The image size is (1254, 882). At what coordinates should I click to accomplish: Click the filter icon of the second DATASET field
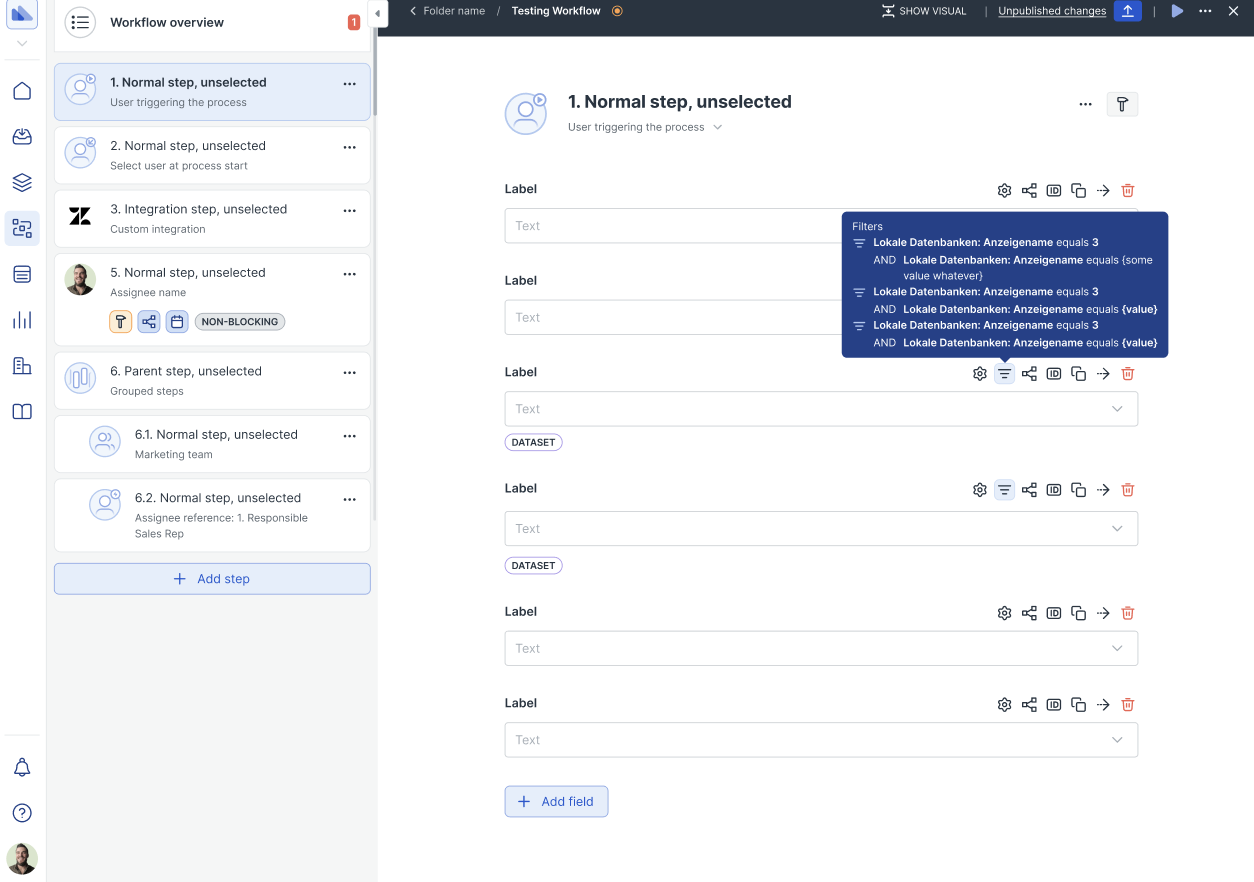1004,490
